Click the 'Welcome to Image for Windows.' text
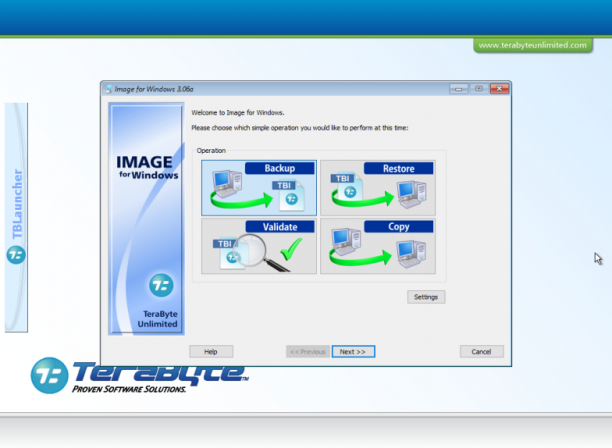 click(238, 113)
